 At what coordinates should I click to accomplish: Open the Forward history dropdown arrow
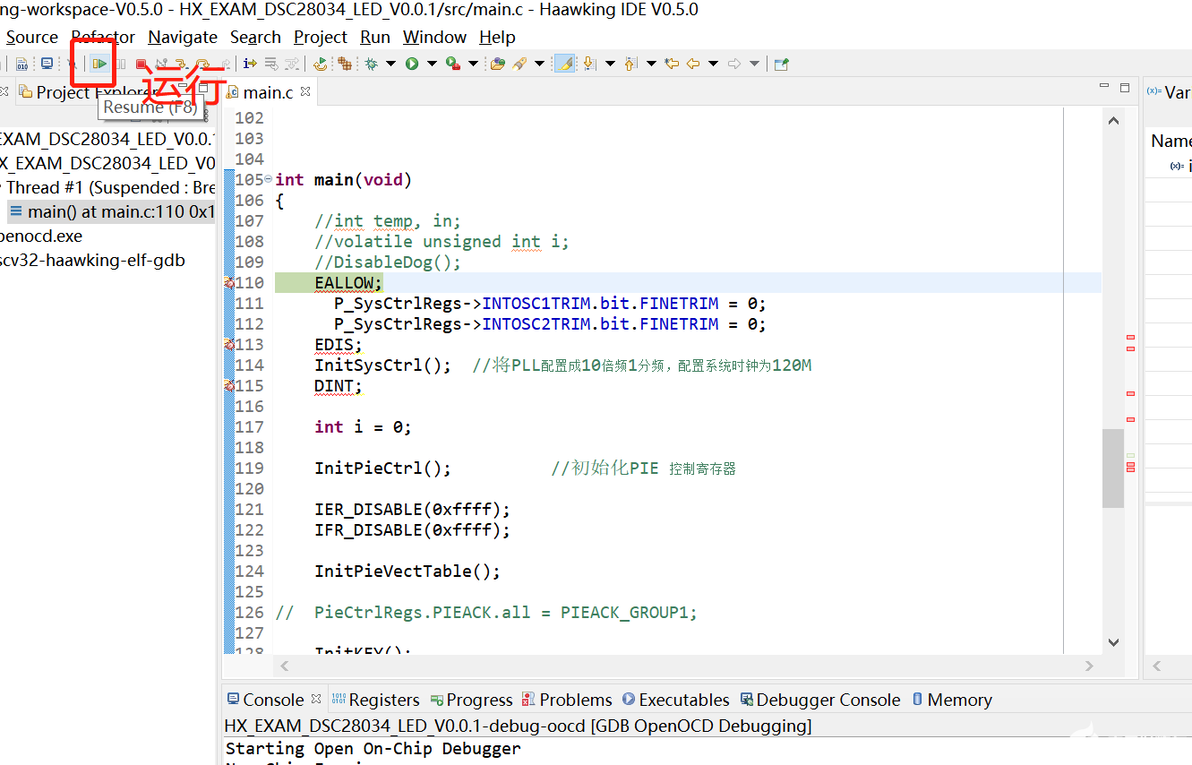click(x=754, y=64)
